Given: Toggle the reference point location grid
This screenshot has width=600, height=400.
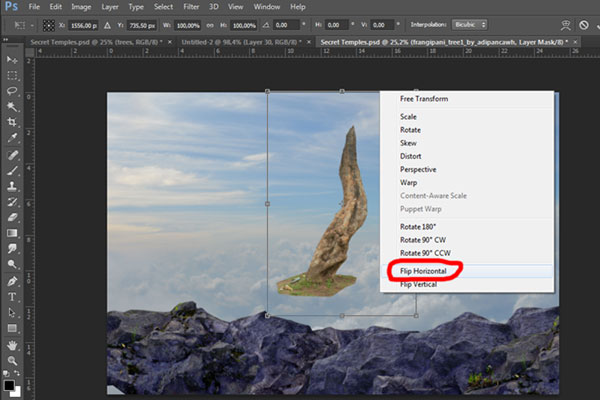Looking at the screenshot, I should [47, 24].
